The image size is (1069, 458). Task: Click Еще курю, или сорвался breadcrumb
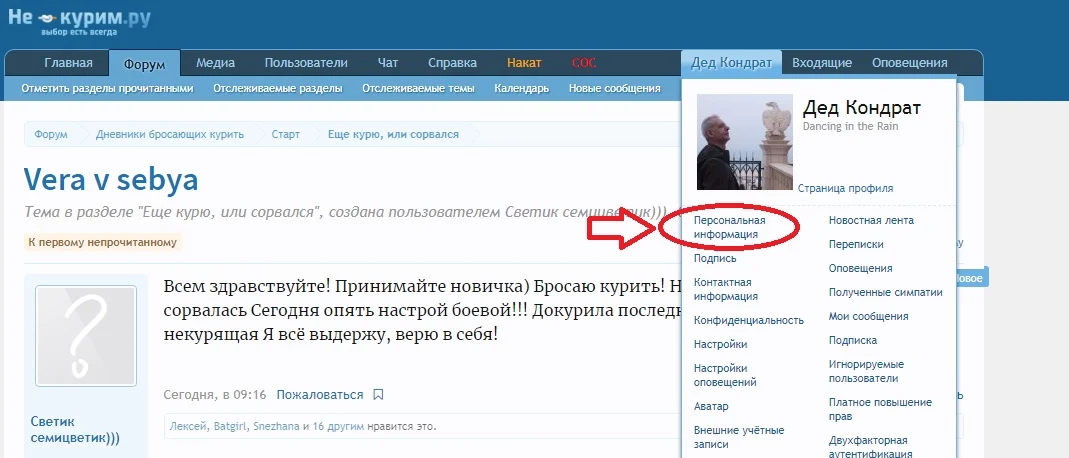pos(393,134)
